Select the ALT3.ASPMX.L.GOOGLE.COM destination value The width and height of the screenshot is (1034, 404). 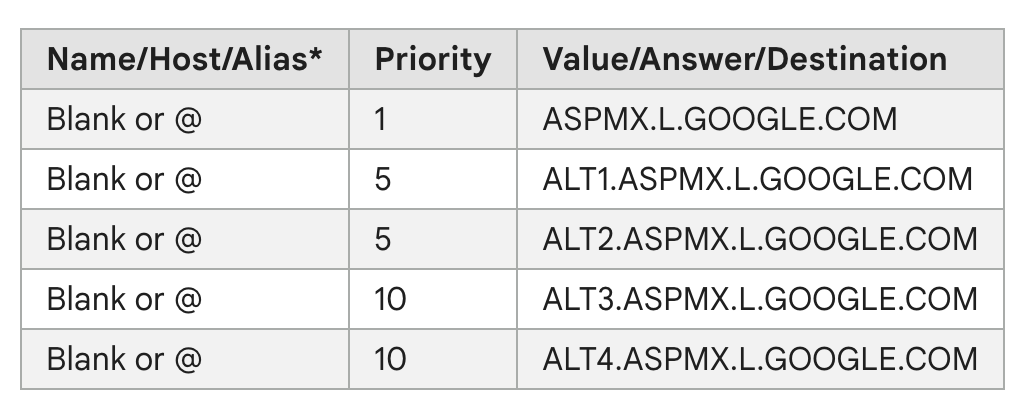coord(760,299)
